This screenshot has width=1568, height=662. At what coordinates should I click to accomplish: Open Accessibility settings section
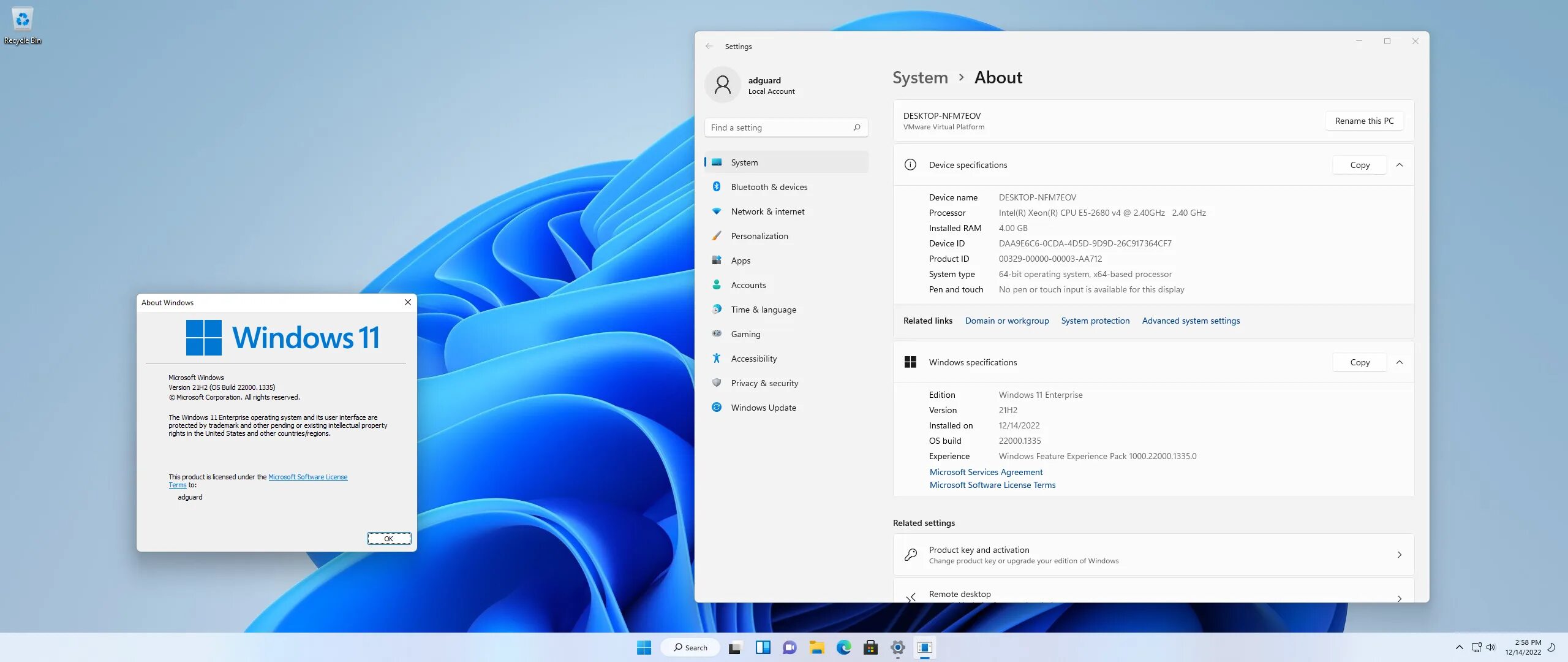pyautogui.click(x=753, y=358)
